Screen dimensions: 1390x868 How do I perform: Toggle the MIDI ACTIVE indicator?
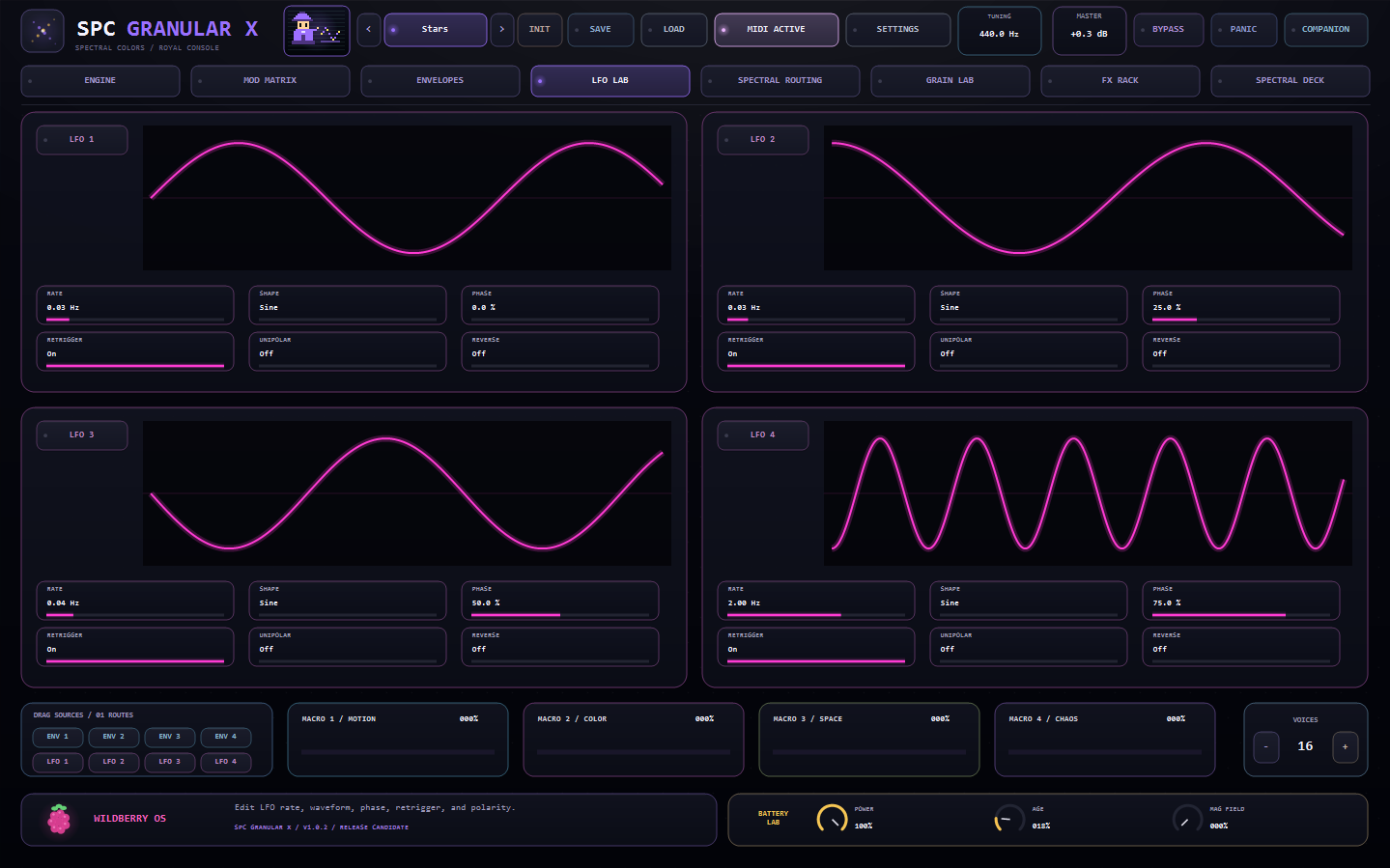tap(777, 30)
